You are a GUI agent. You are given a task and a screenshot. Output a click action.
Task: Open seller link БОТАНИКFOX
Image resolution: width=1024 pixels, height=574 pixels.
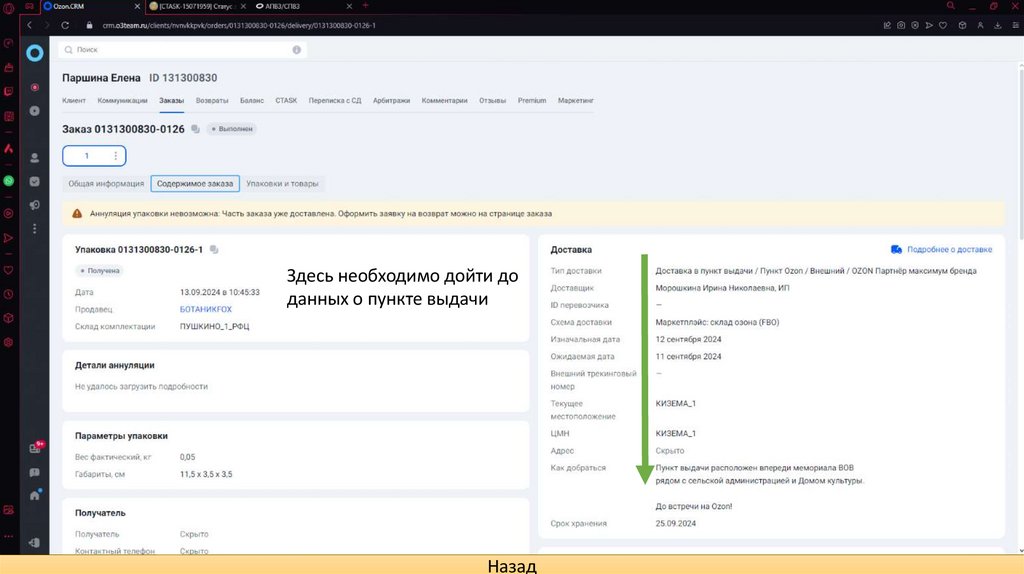(206, 310)
